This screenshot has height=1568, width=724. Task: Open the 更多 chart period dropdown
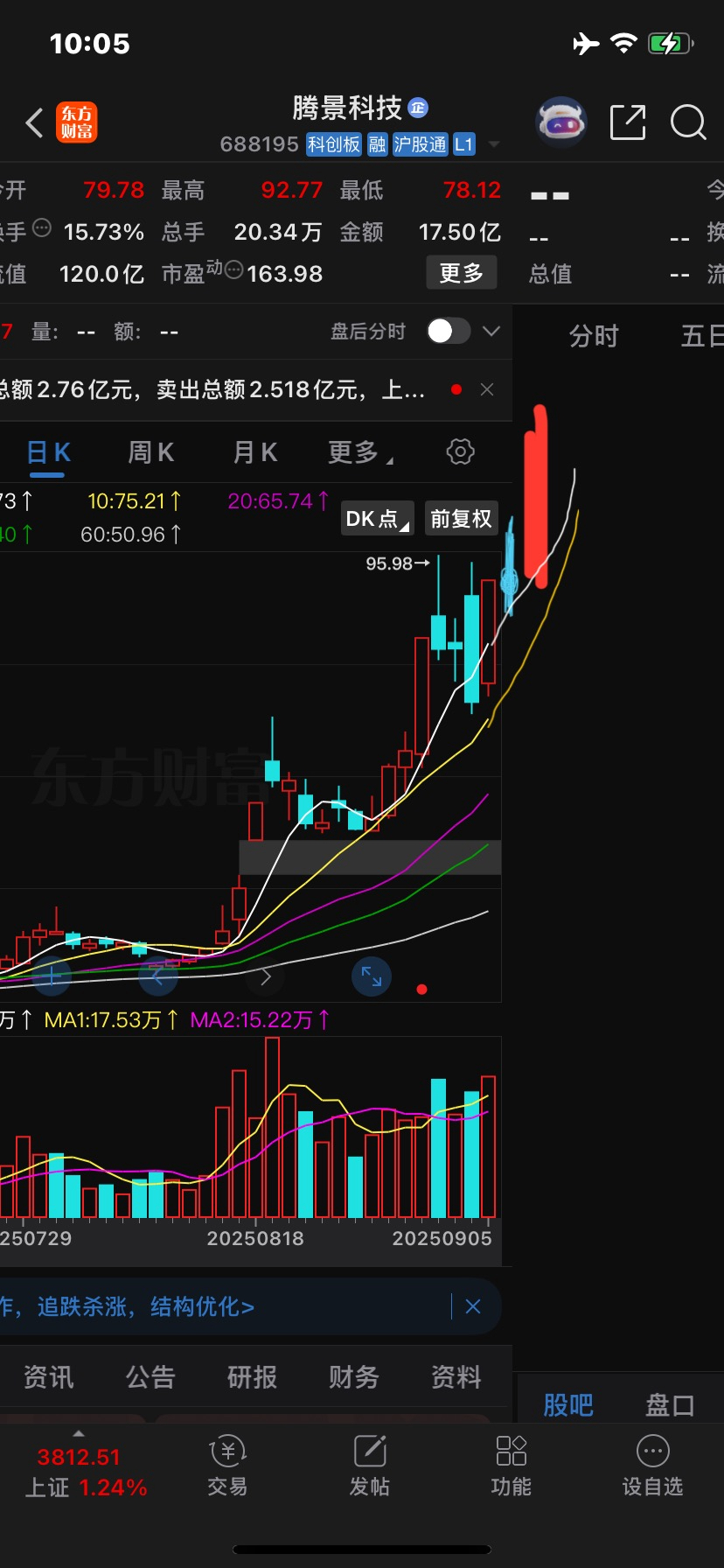(360, 452)
